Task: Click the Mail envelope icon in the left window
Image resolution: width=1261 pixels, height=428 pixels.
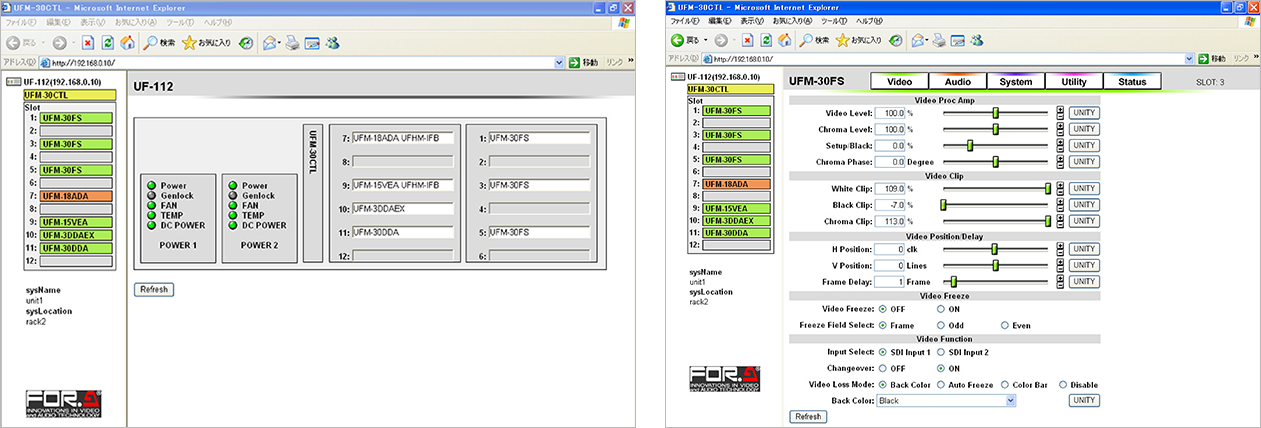Action: pos(270,43)
